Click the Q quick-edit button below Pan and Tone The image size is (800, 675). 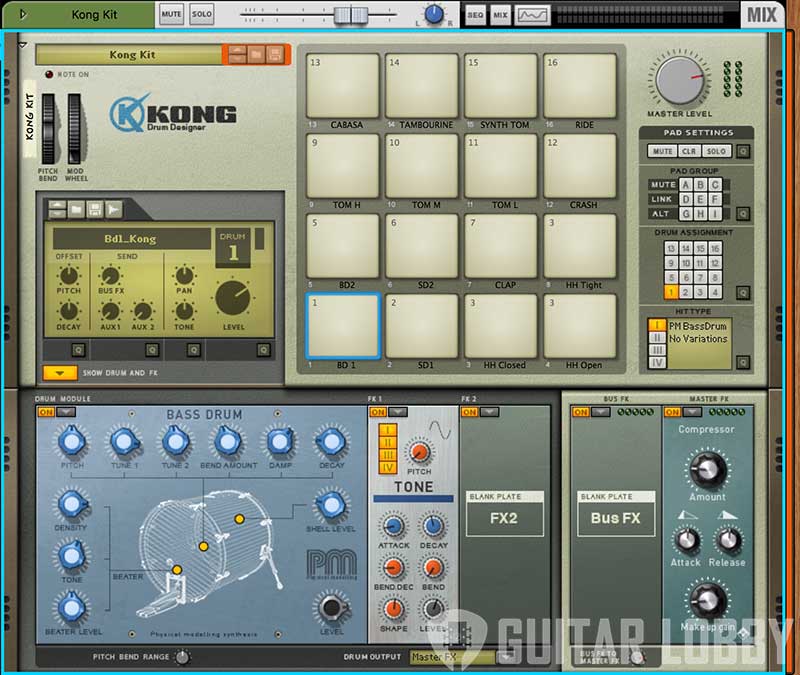(193, 350)
